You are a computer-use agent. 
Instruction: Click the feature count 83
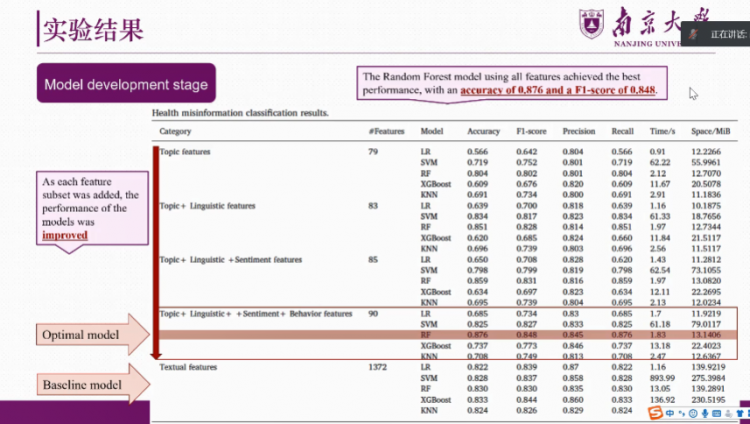[x=373, y=206]
